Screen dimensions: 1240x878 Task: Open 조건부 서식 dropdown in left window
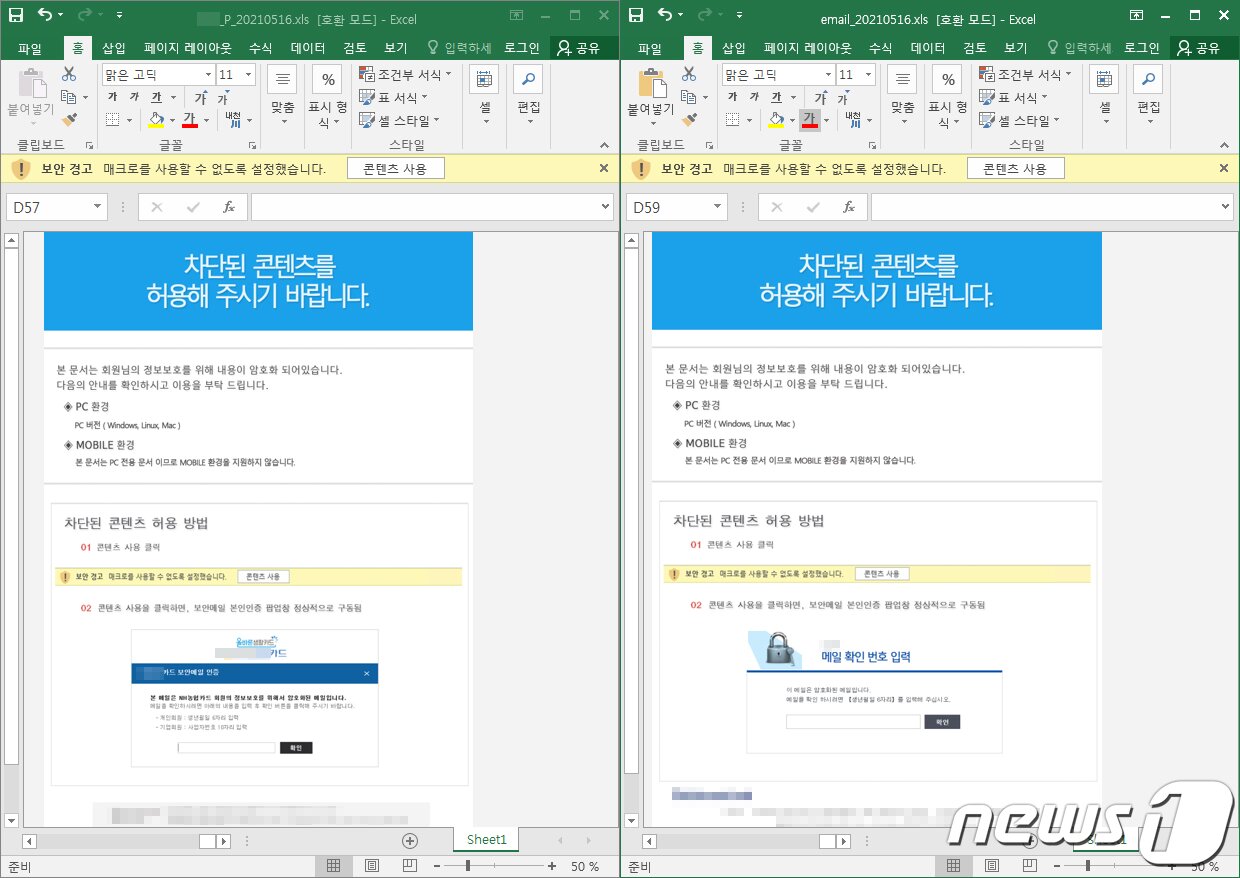(x=405, y=75)
